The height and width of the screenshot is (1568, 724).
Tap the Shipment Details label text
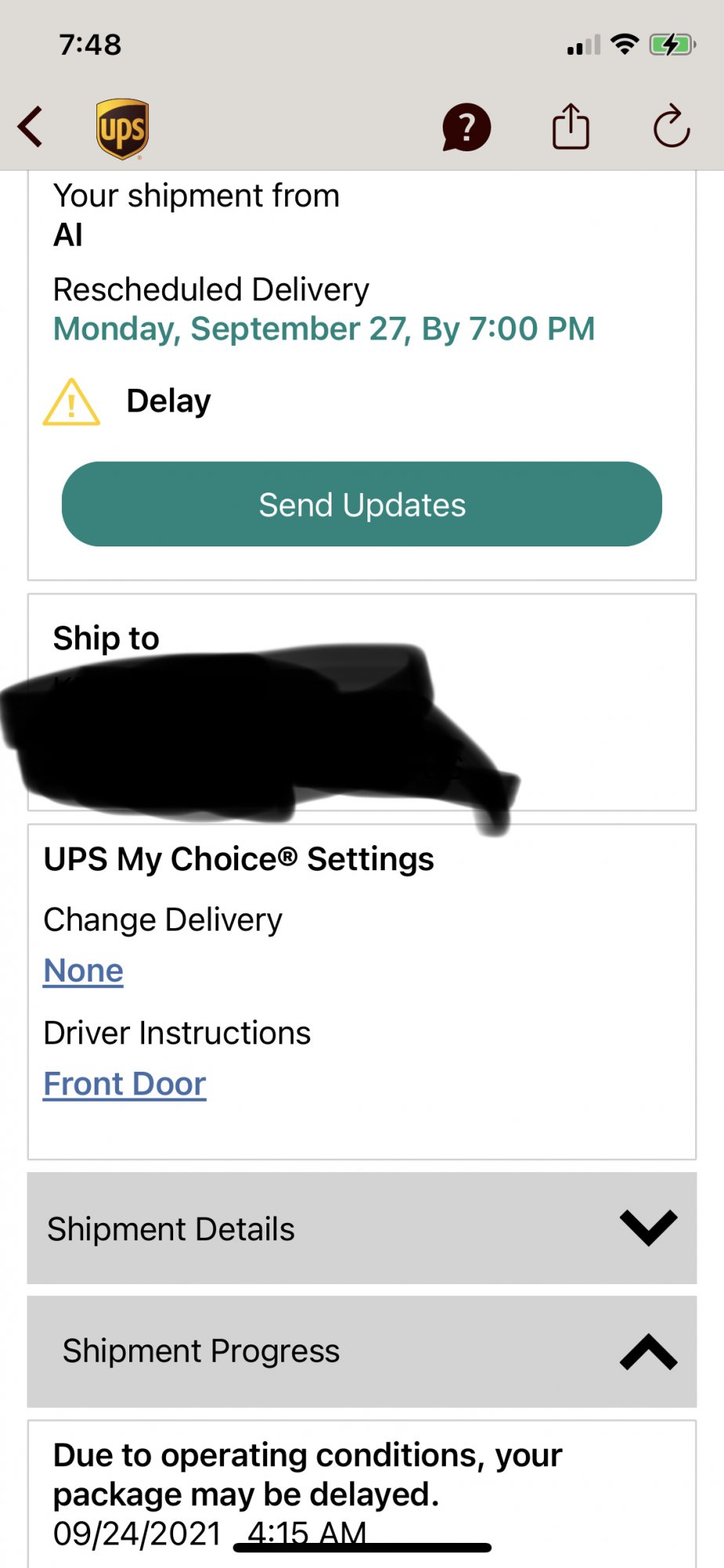[171, 1229]
